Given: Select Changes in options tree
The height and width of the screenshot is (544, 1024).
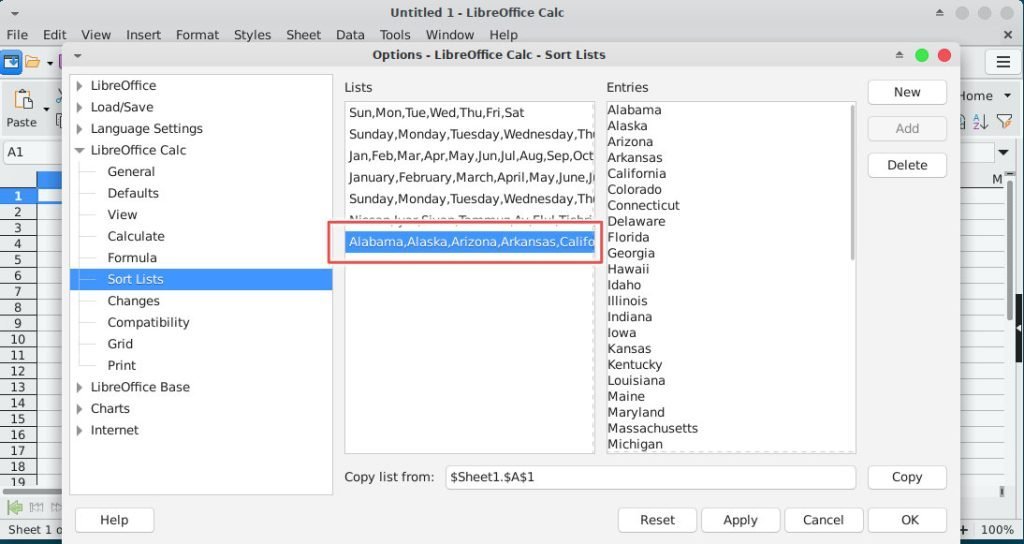Looking at the screenshot, I should tap(133, 301).
